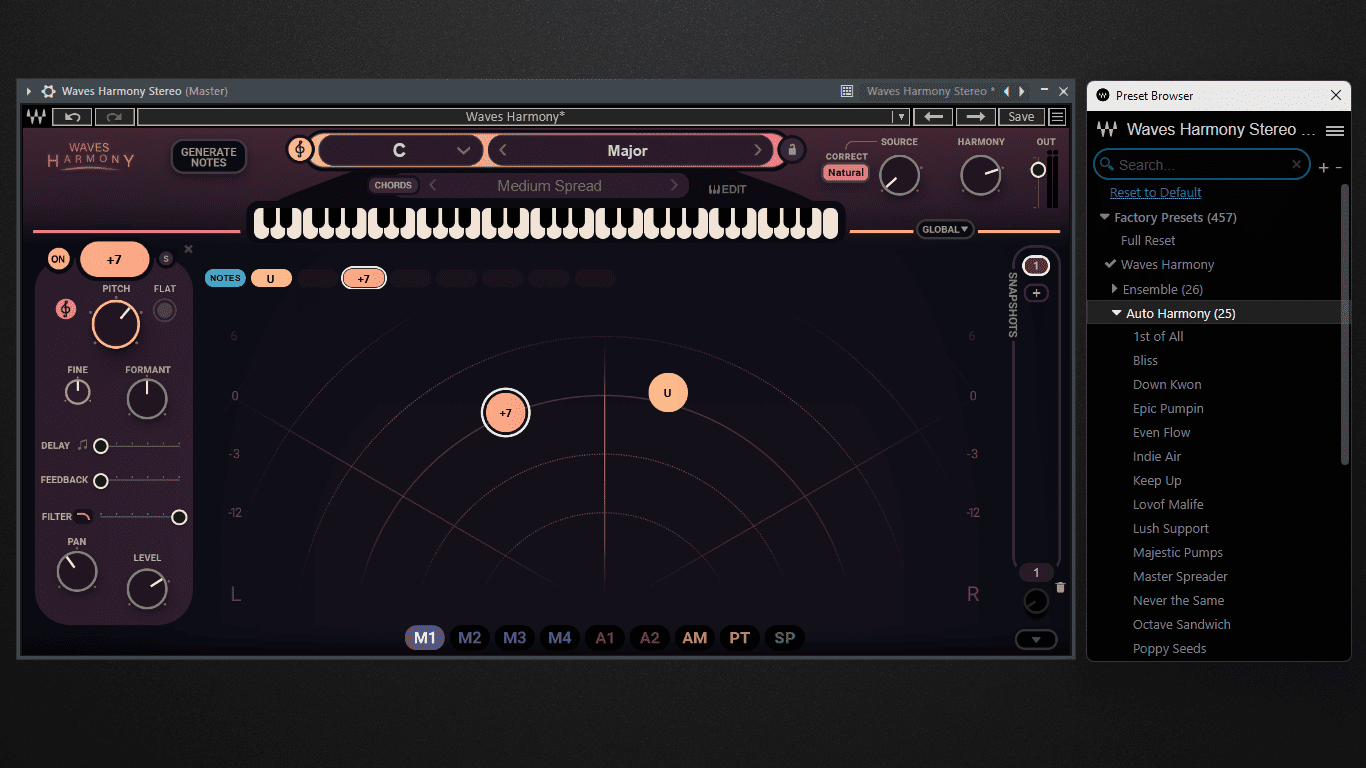Click the minus icon in Preset Browser
Viewport: 1366px width, 768px height.
(x=1339, y=167)
